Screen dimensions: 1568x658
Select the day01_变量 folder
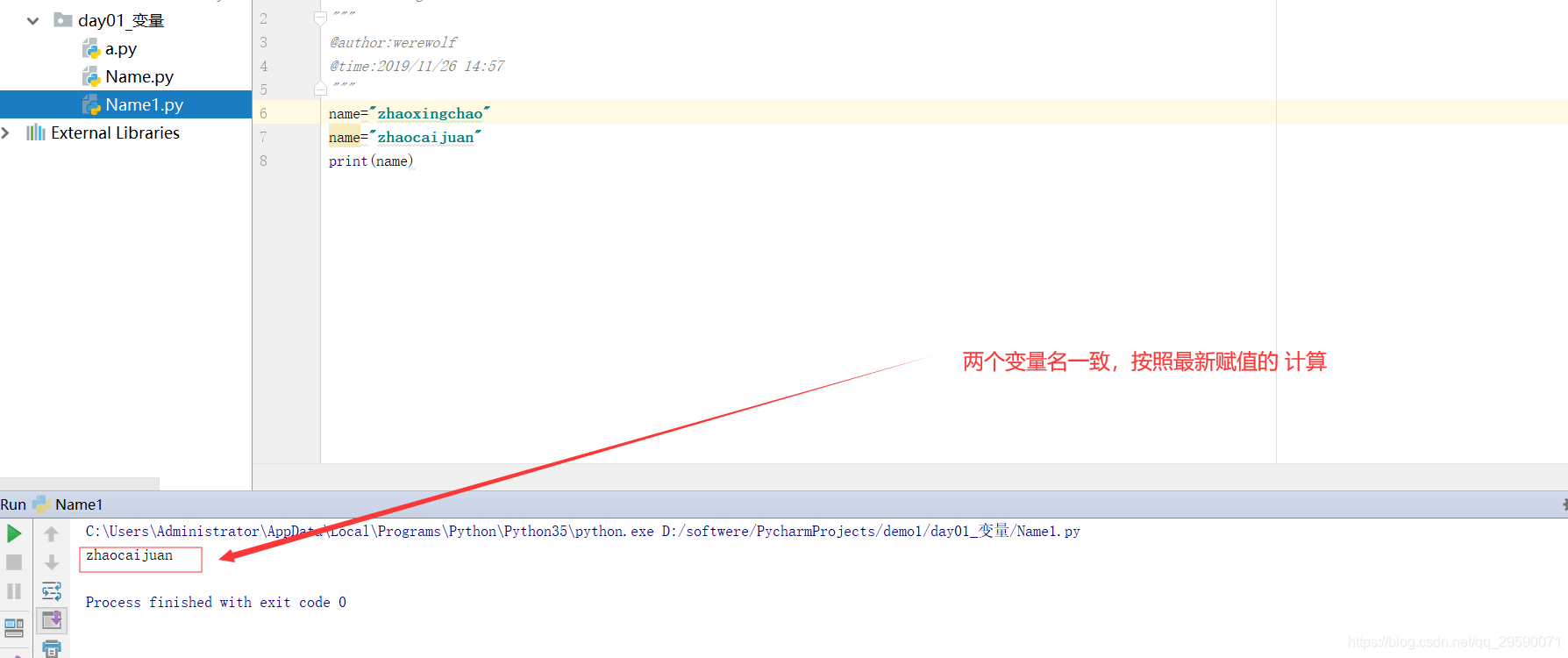pyautogui.click(x=121, y=20)
